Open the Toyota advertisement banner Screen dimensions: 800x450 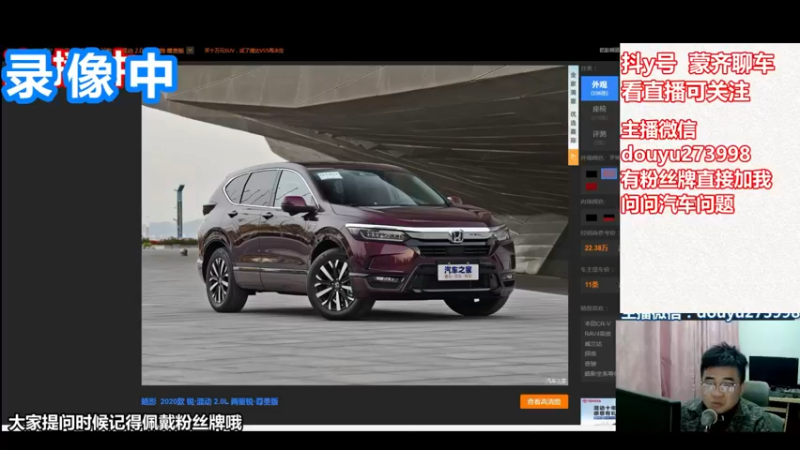pos(598,412)
